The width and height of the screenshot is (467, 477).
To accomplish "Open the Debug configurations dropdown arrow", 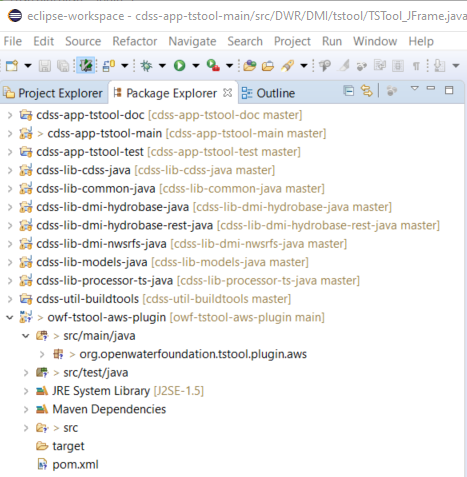I will coord(162,66).
